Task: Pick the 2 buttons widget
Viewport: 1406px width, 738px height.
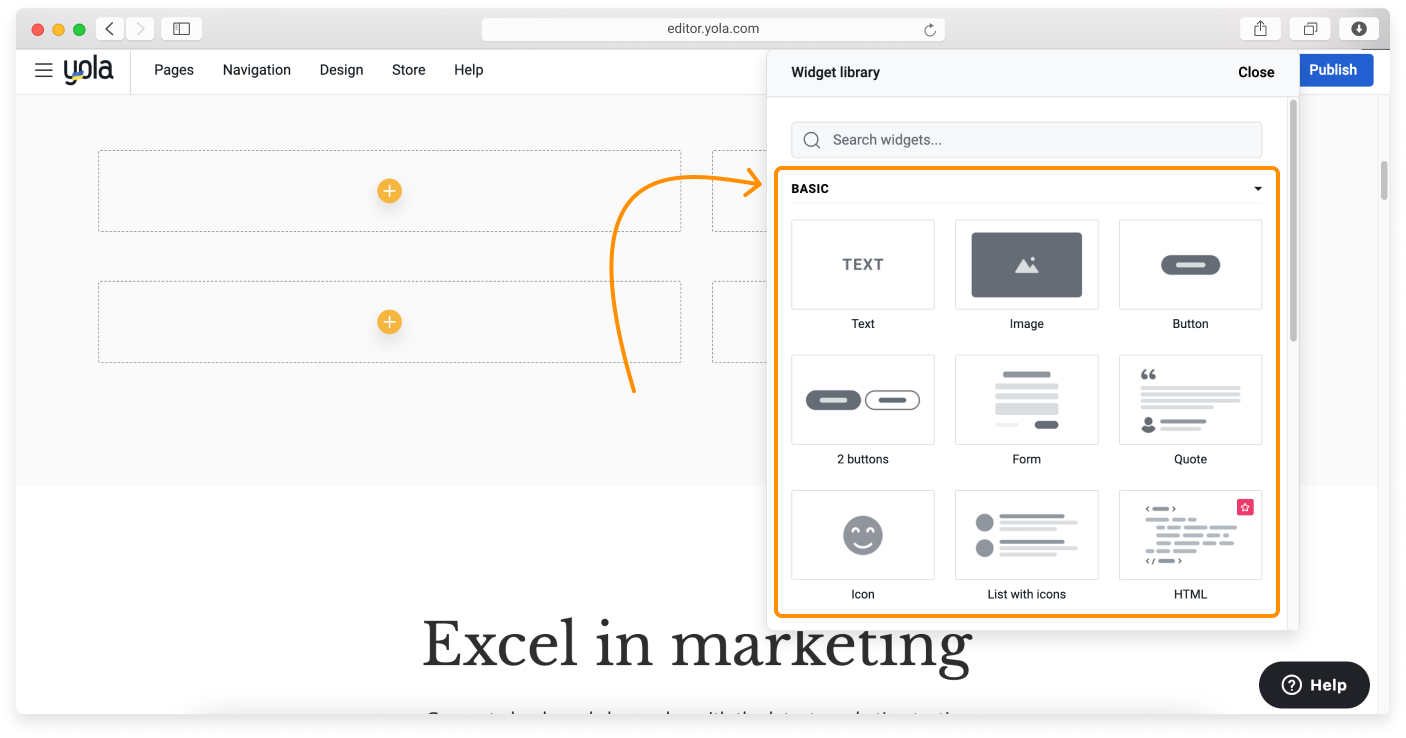Action: 862,400
